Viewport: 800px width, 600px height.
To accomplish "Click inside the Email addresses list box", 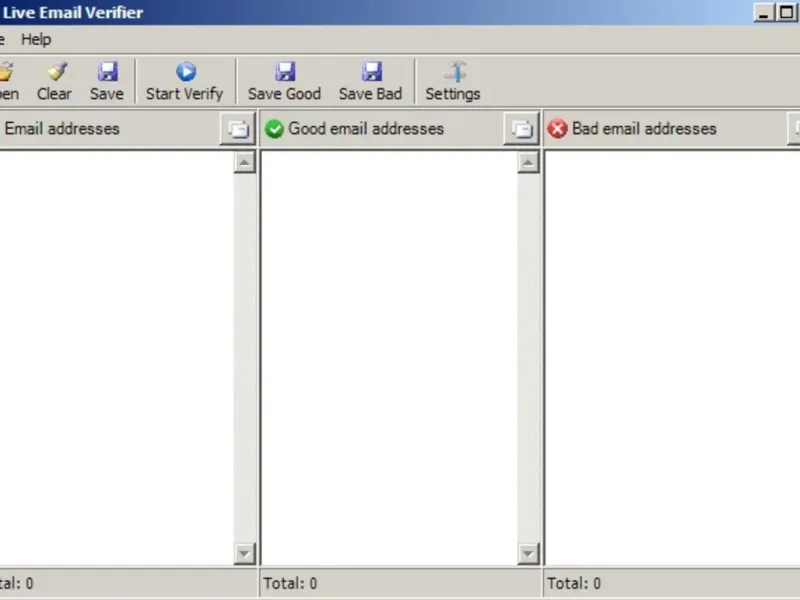I will pyautogui.click(x=116, y=358).
